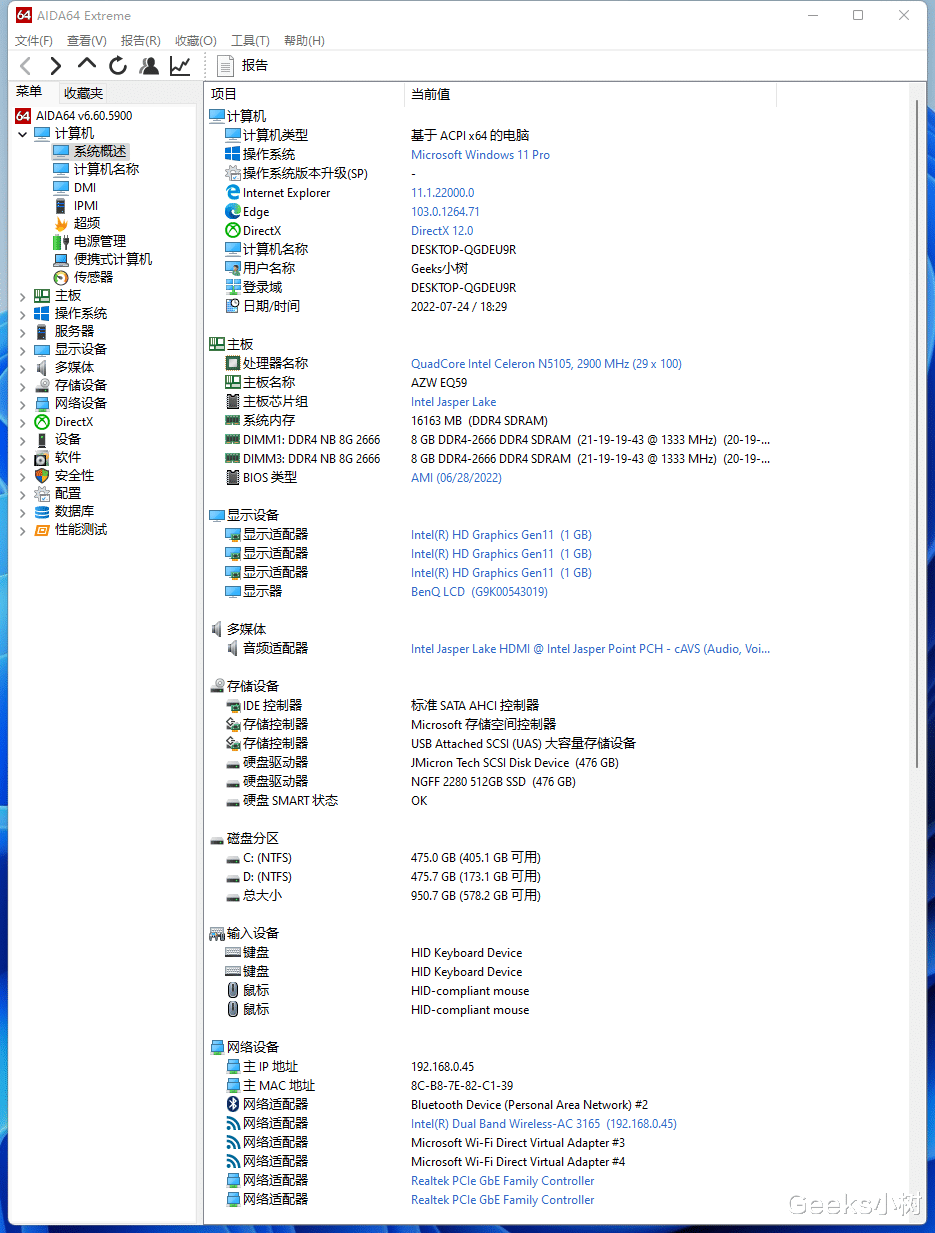
Task: Select the 超频 flame icon item
Action: click(x=61, y=224)
